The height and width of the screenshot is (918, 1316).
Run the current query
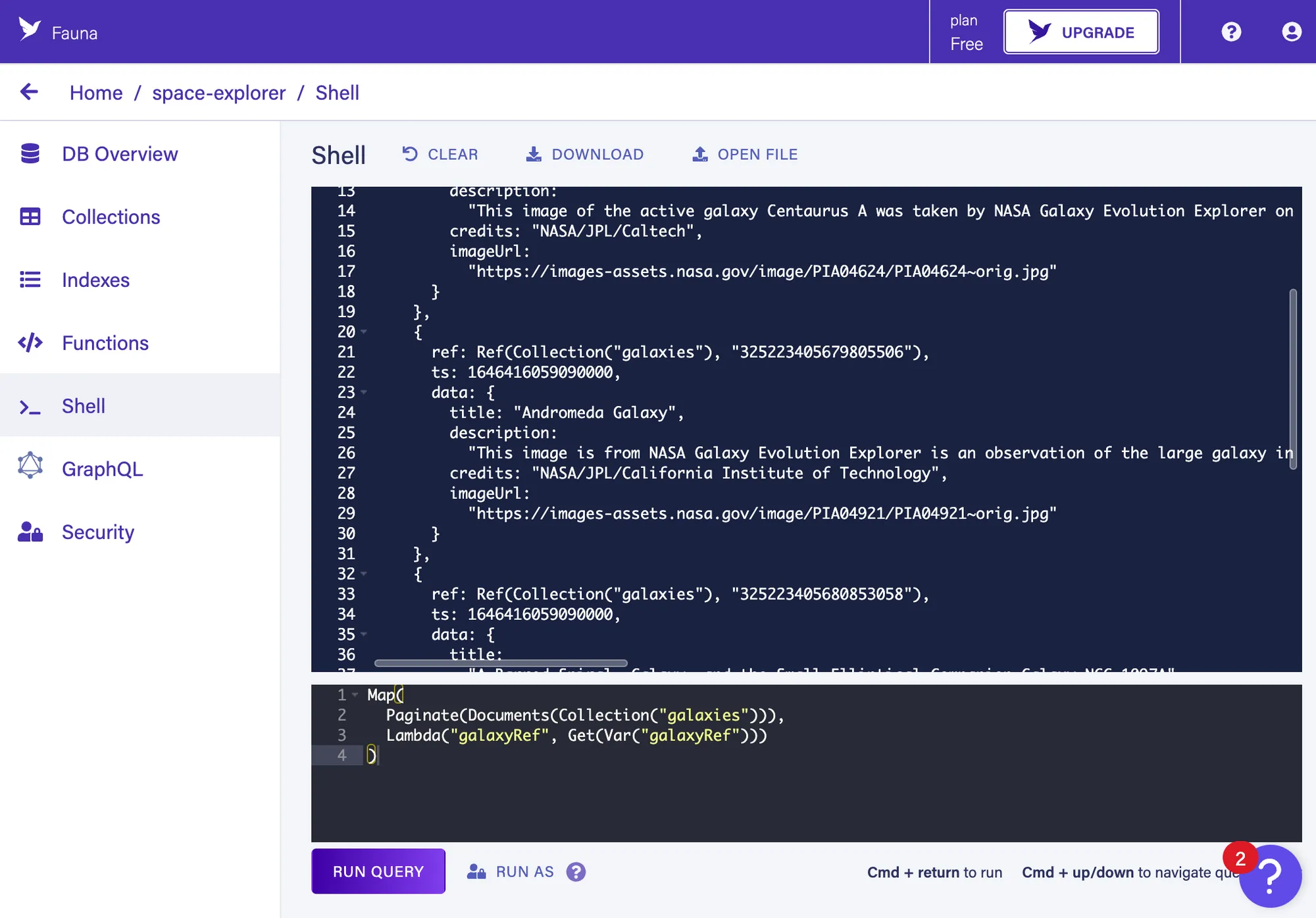[x=378, y=871]
